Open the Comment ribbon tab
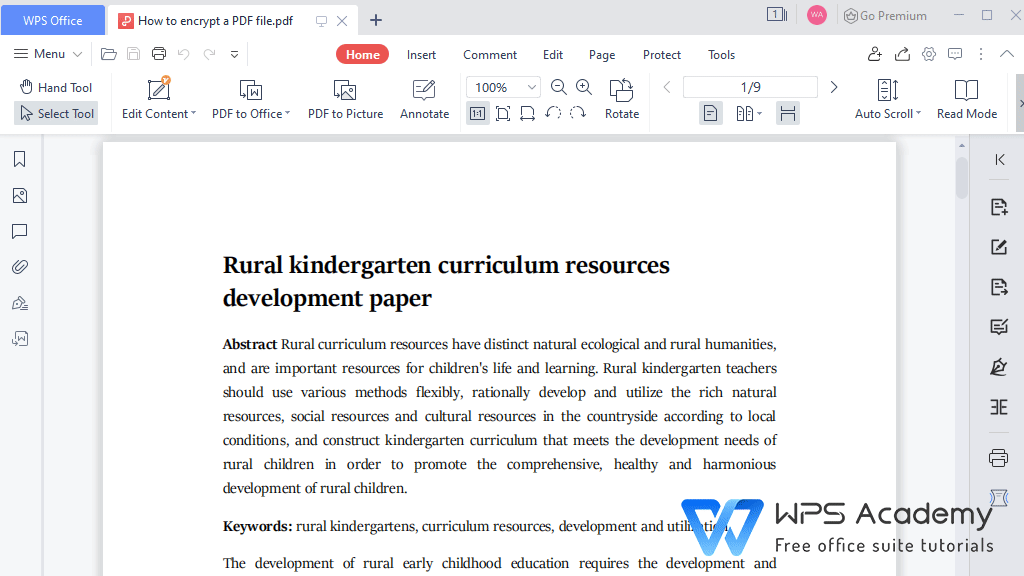This screenshot has width=1024, height=576. click(x=490, y=55)
